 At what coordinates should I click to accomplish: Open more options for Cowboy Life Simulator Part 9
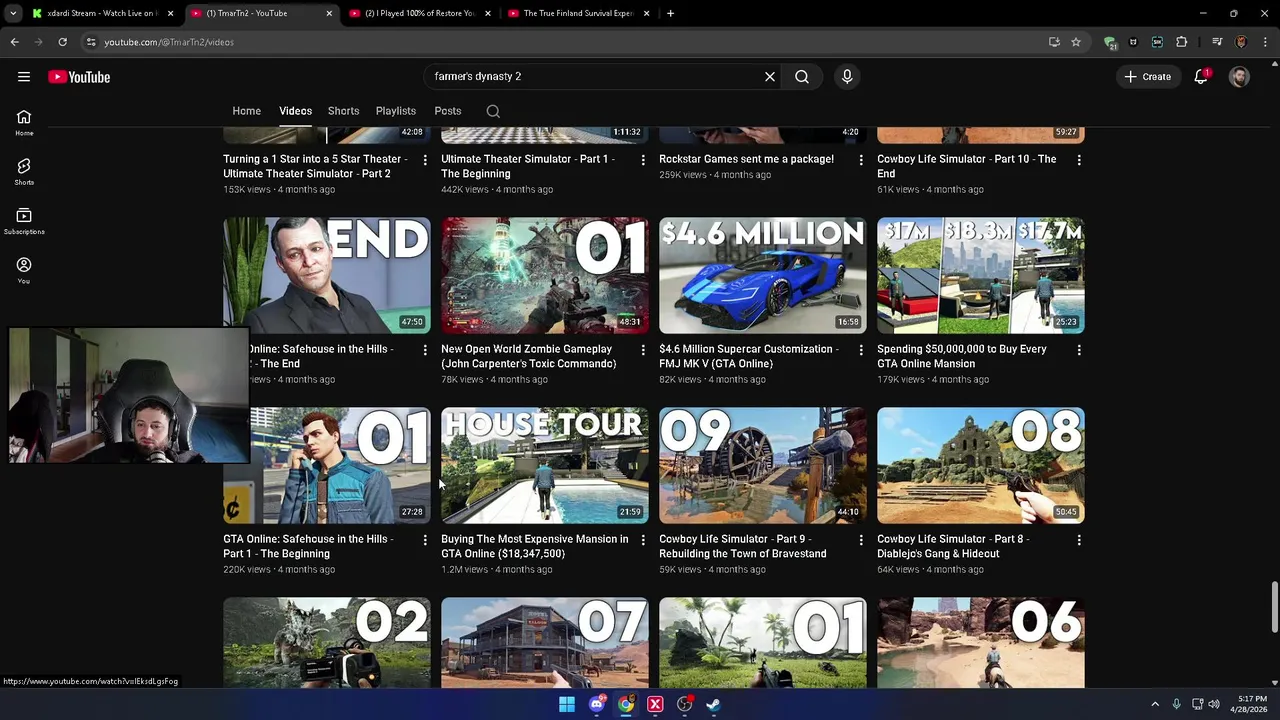coord(861,540)
